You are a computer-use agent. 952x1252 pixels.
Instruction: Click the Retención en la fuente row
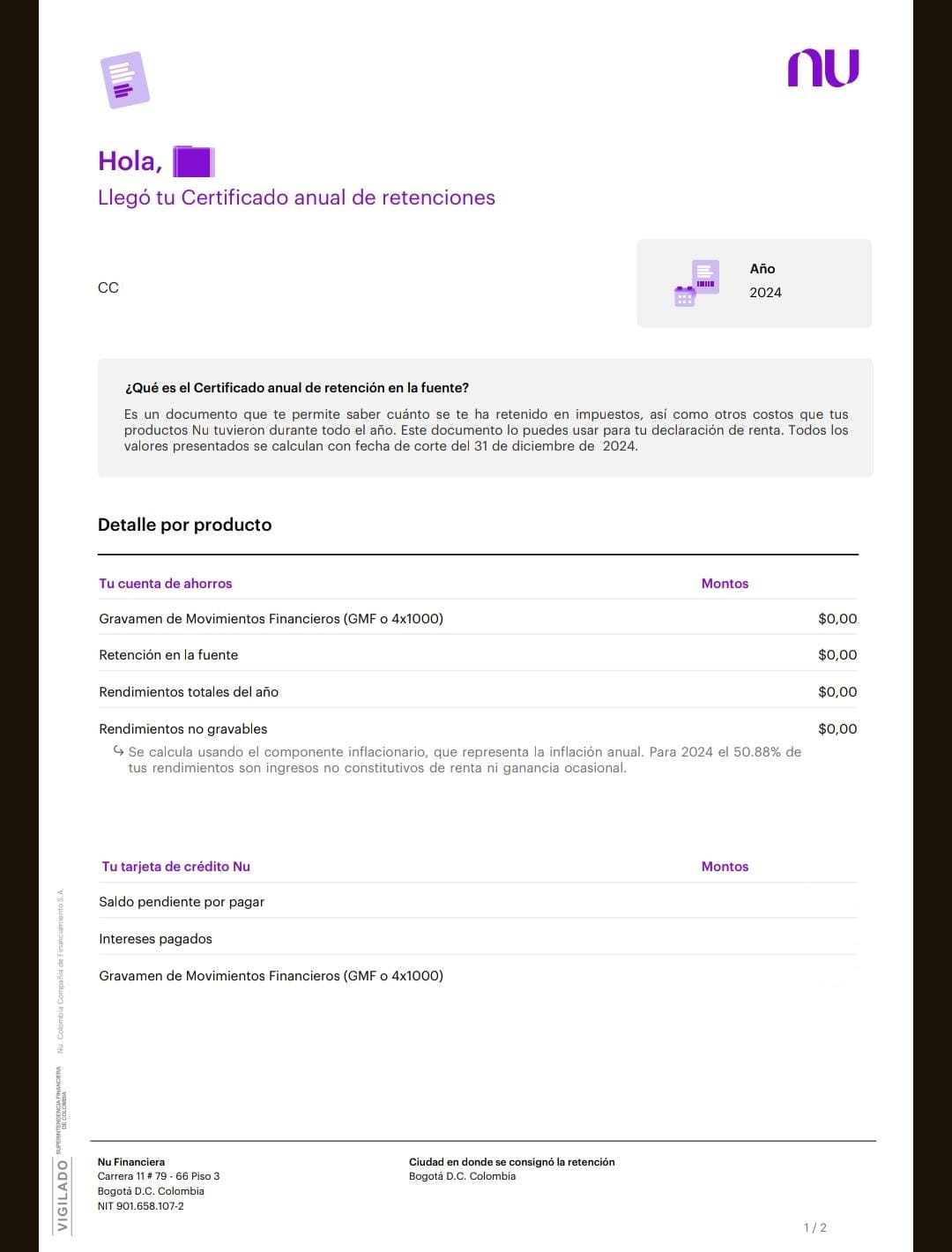coord(478,655)
